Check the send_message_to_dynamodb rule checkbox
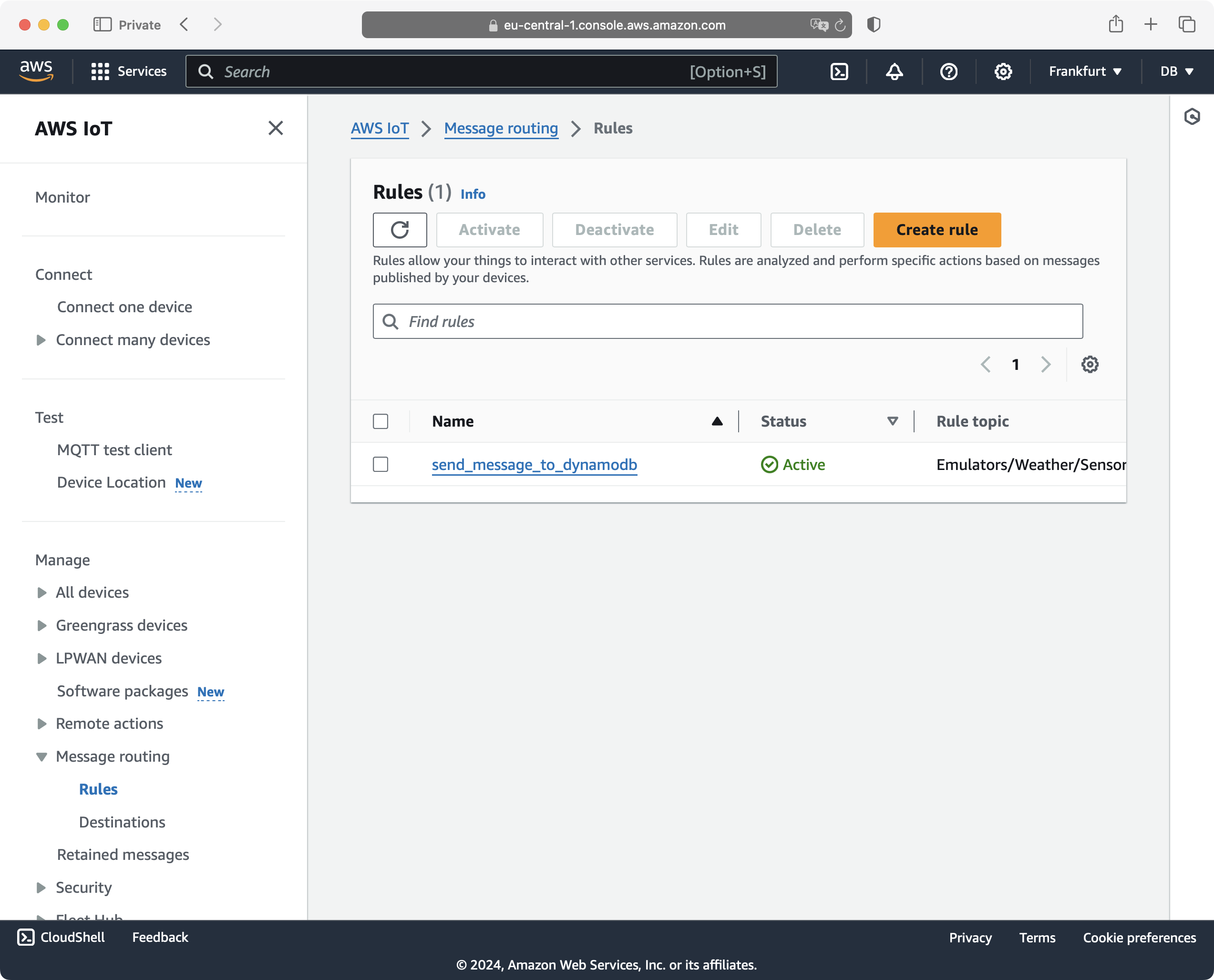Image resolution: width=1214 pixels, height=980 pixels. pyautogui.click(x=381, y=464)
